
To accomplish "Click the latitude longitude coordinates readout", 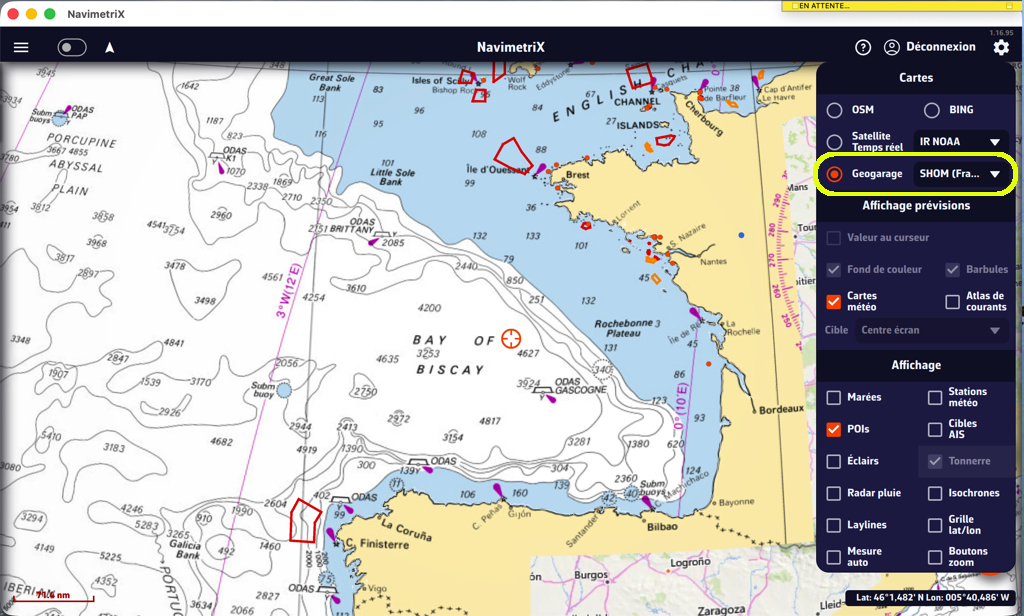I will [931, 597].
